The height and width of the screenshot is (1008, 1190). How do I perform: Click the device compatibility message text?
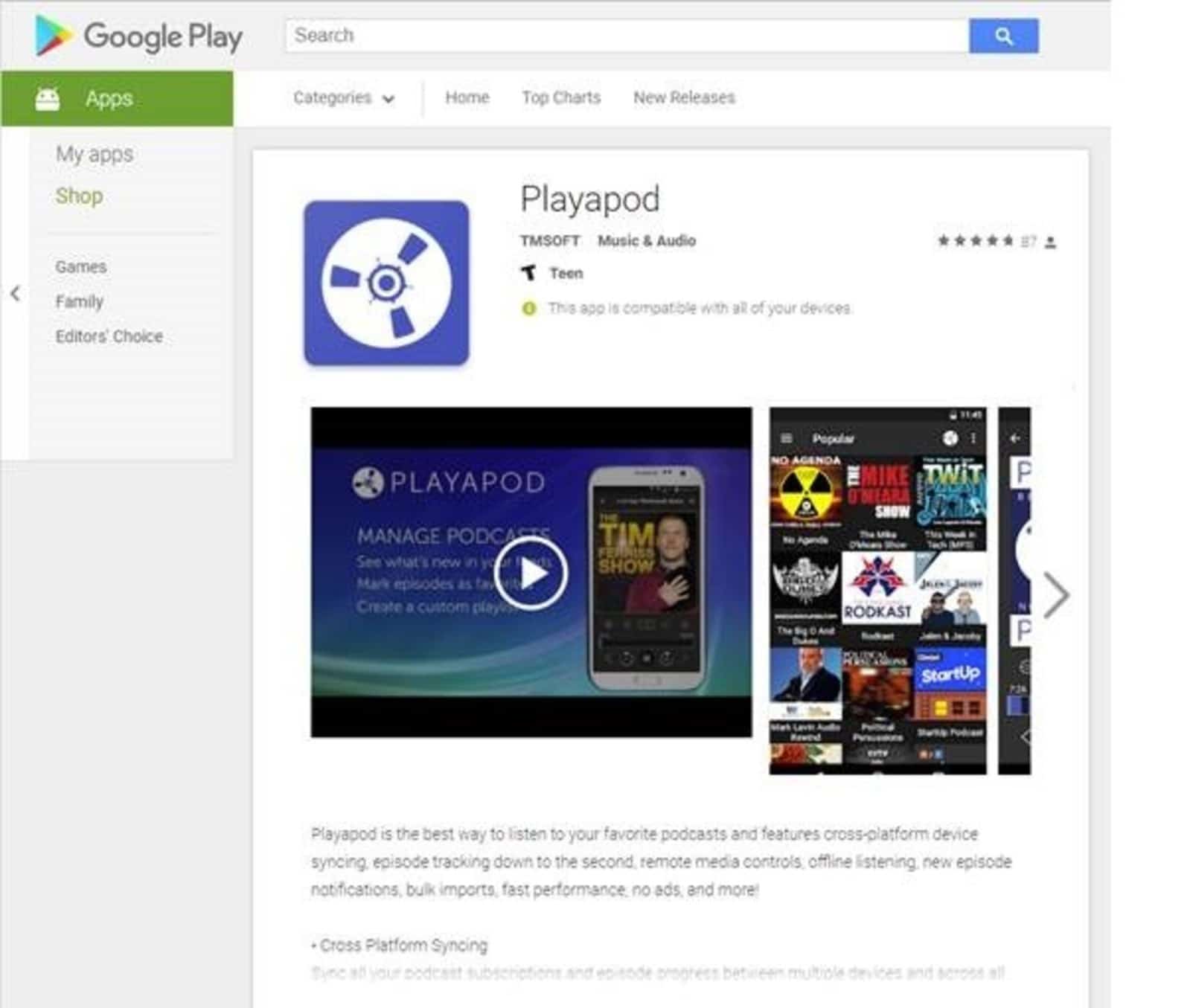700,308
